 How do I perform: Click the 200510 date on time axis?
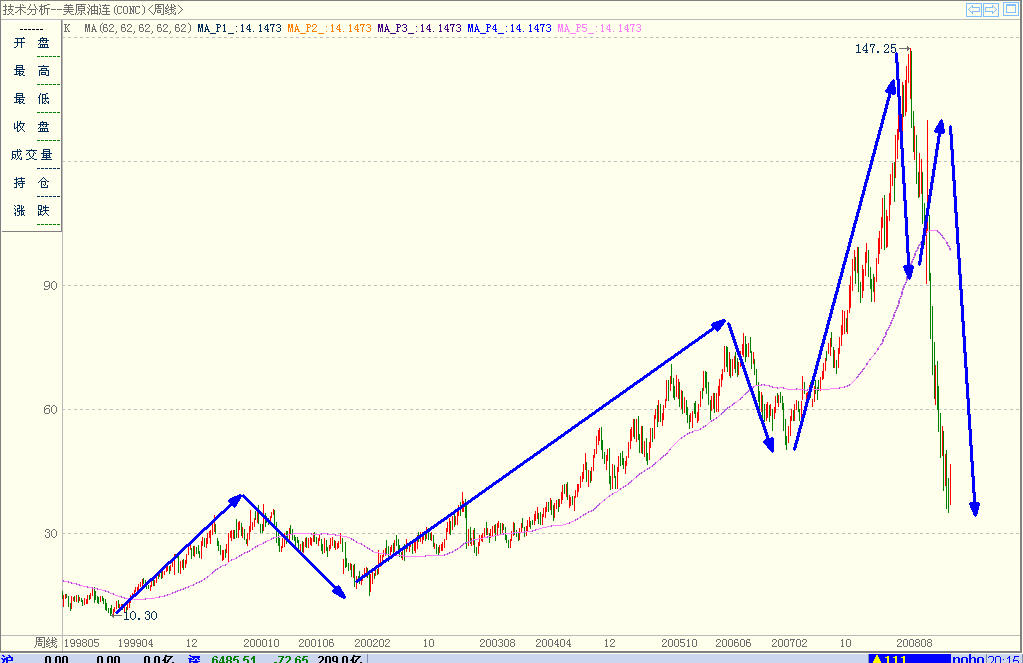pyautogui.click(x=679, y=643)
